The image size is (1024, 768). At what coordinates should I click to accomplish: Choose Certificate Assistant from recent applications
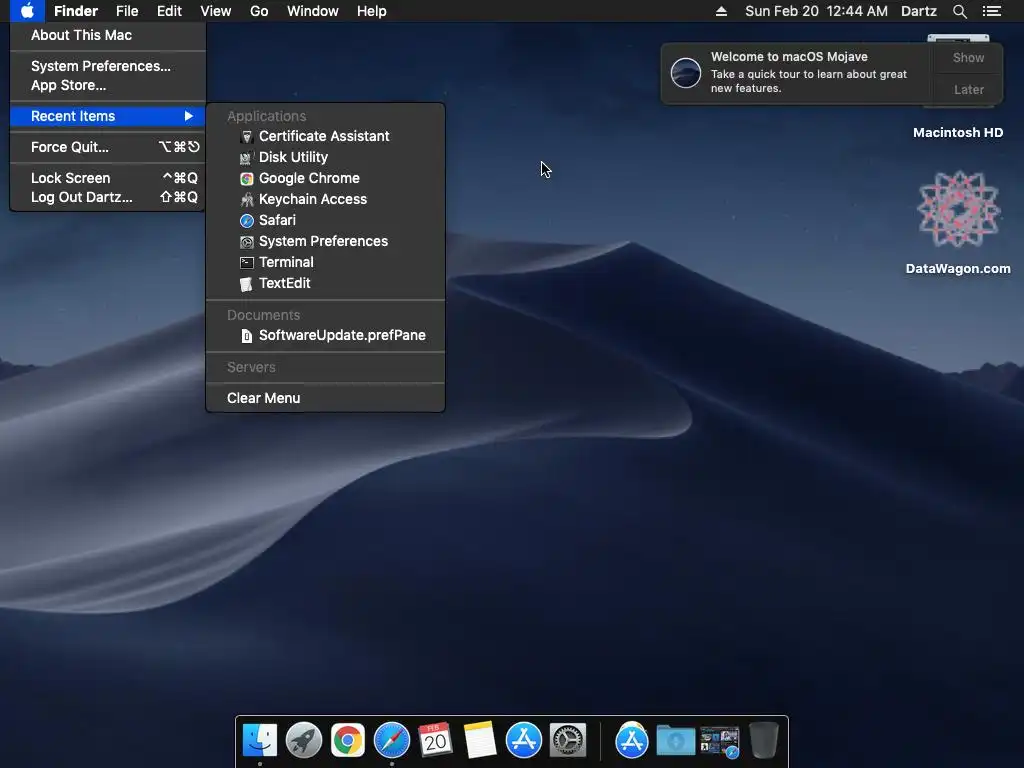point(325,136)
